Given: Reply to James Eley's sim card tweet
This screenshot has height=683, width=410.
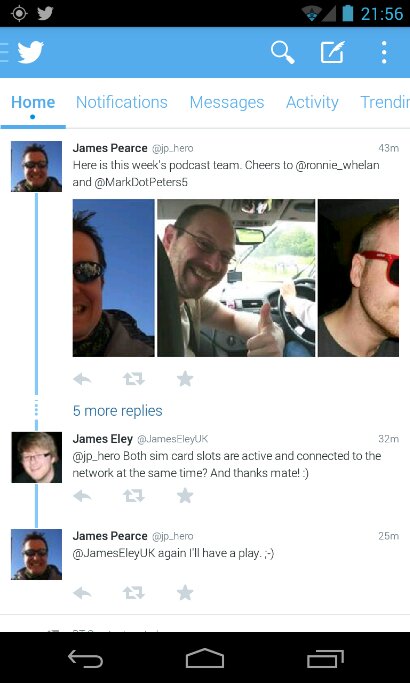Looking at the screenshot, I should pyautogui.click(x=82, y=496).
